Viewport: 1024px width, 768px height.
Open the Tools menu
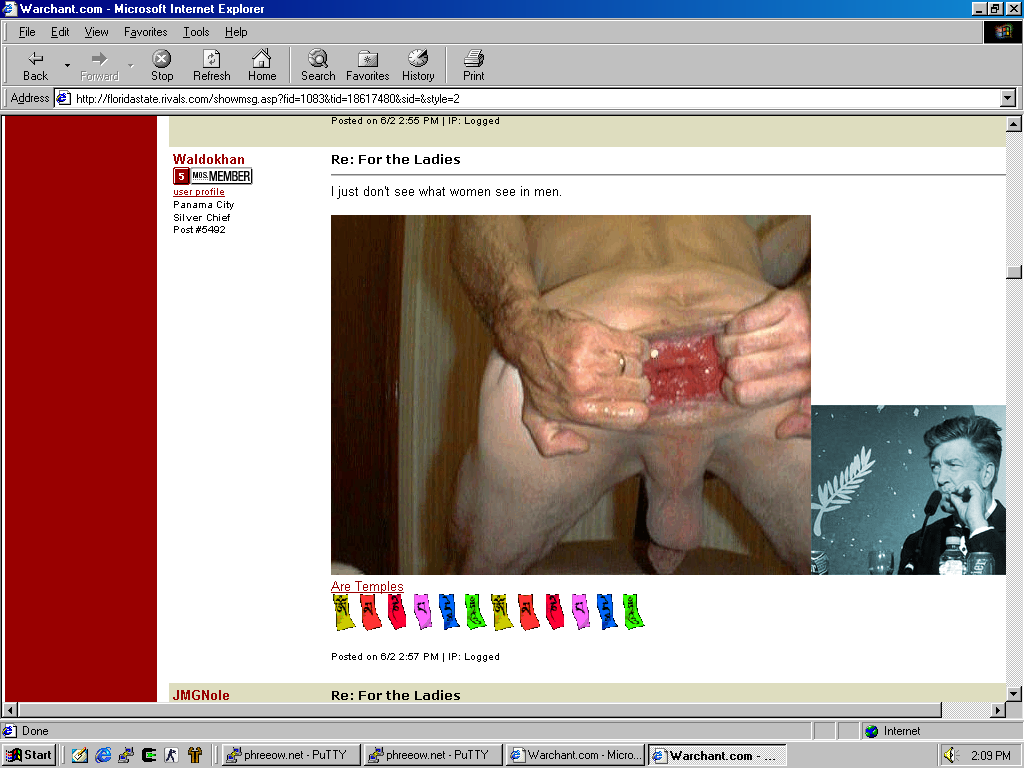(196, 32)
